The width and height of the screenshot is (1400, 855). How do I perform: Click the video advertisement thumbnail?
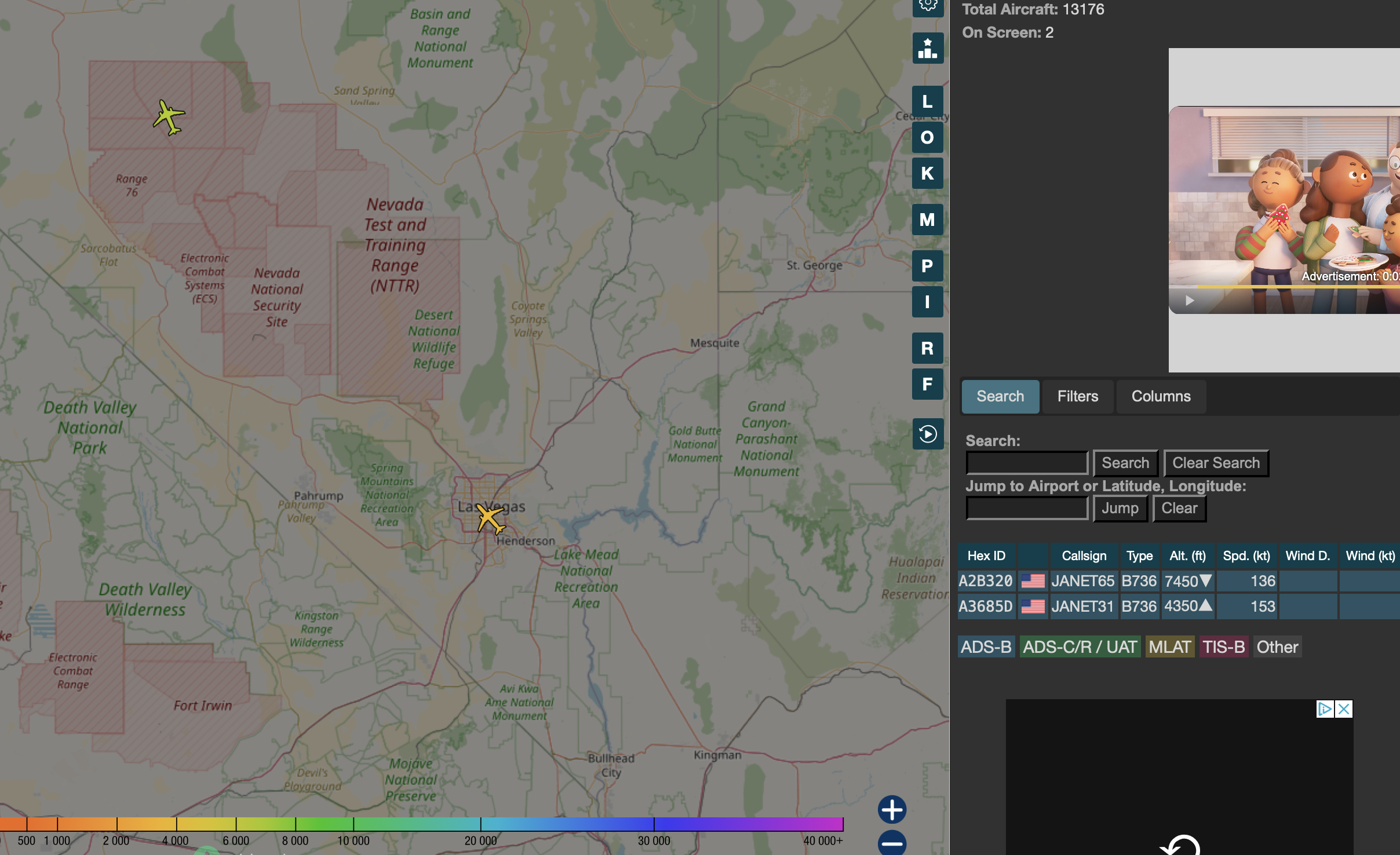1284,210
